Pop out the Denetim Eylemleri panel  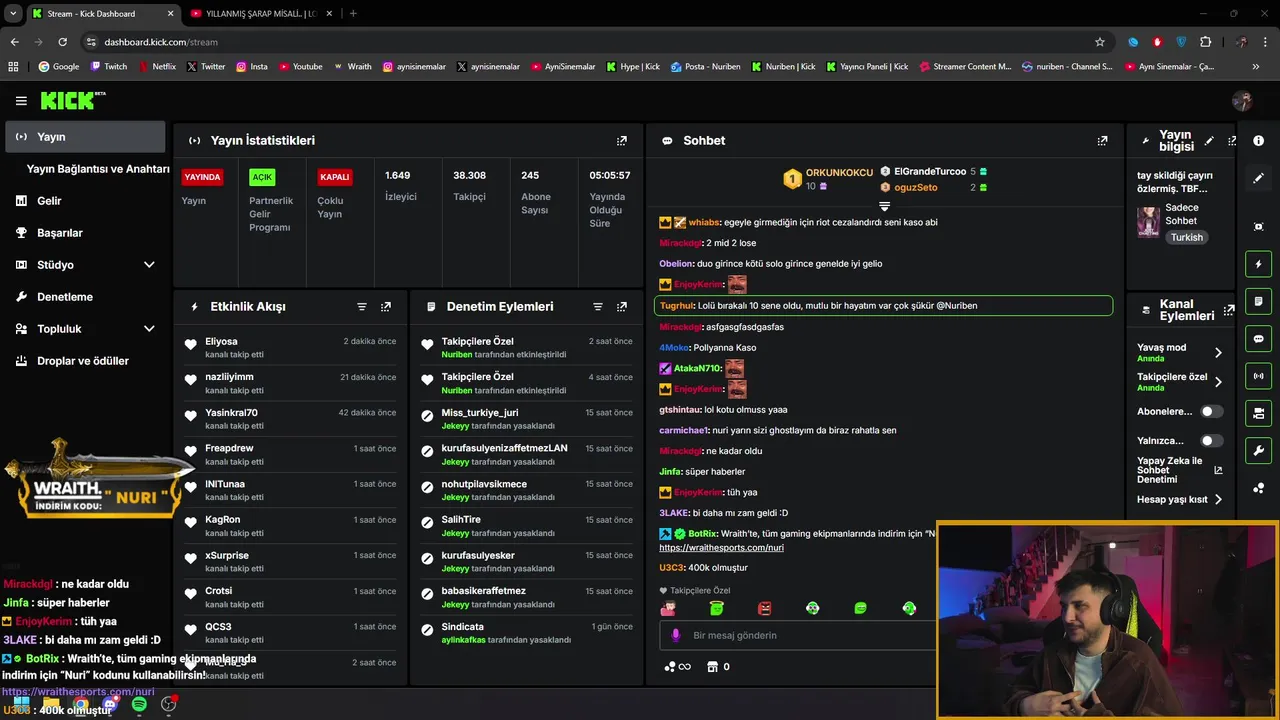pos(622,307)
